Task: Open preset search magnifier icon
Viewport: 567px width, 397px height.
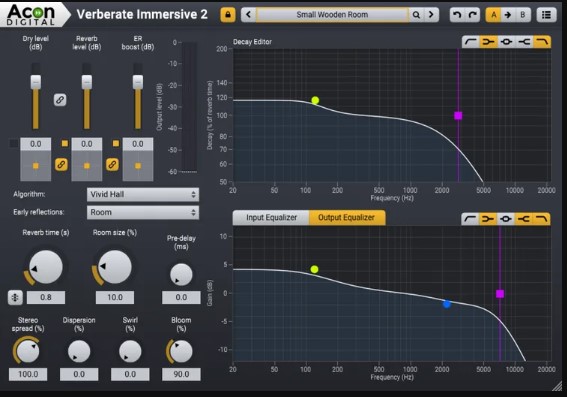Action: [x=416, y=15]
